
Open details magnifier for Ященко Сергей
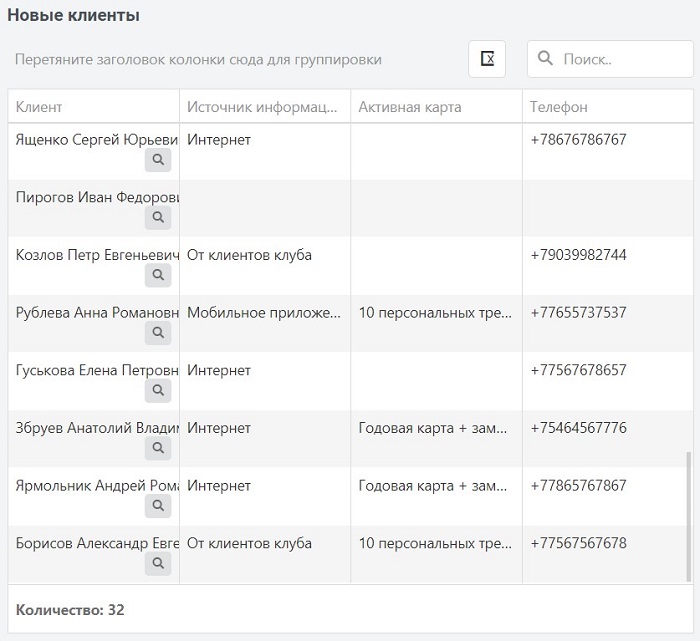[158, 160]
